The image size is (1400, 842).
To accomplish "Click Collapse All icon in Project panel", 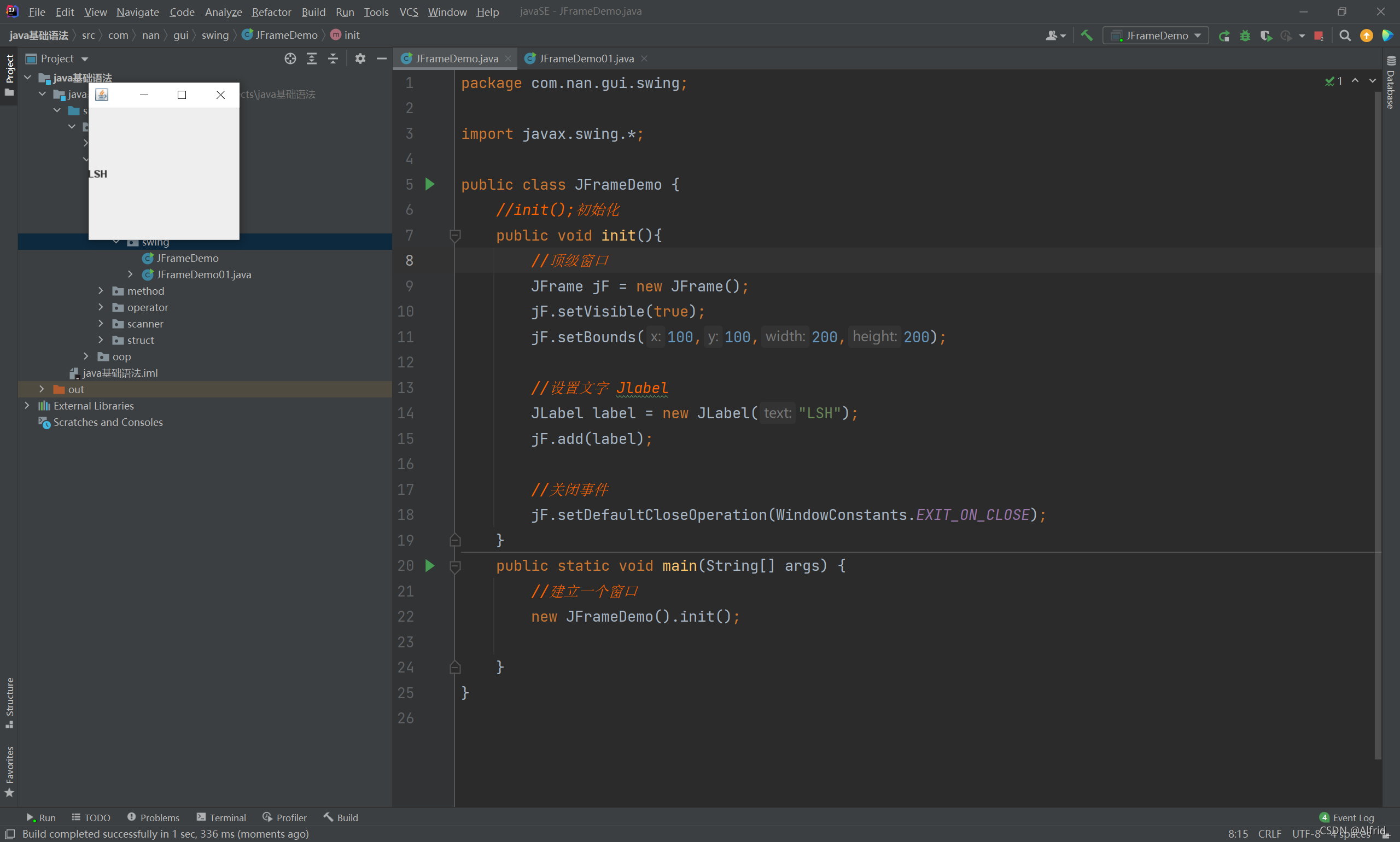I will coord(333,59).
